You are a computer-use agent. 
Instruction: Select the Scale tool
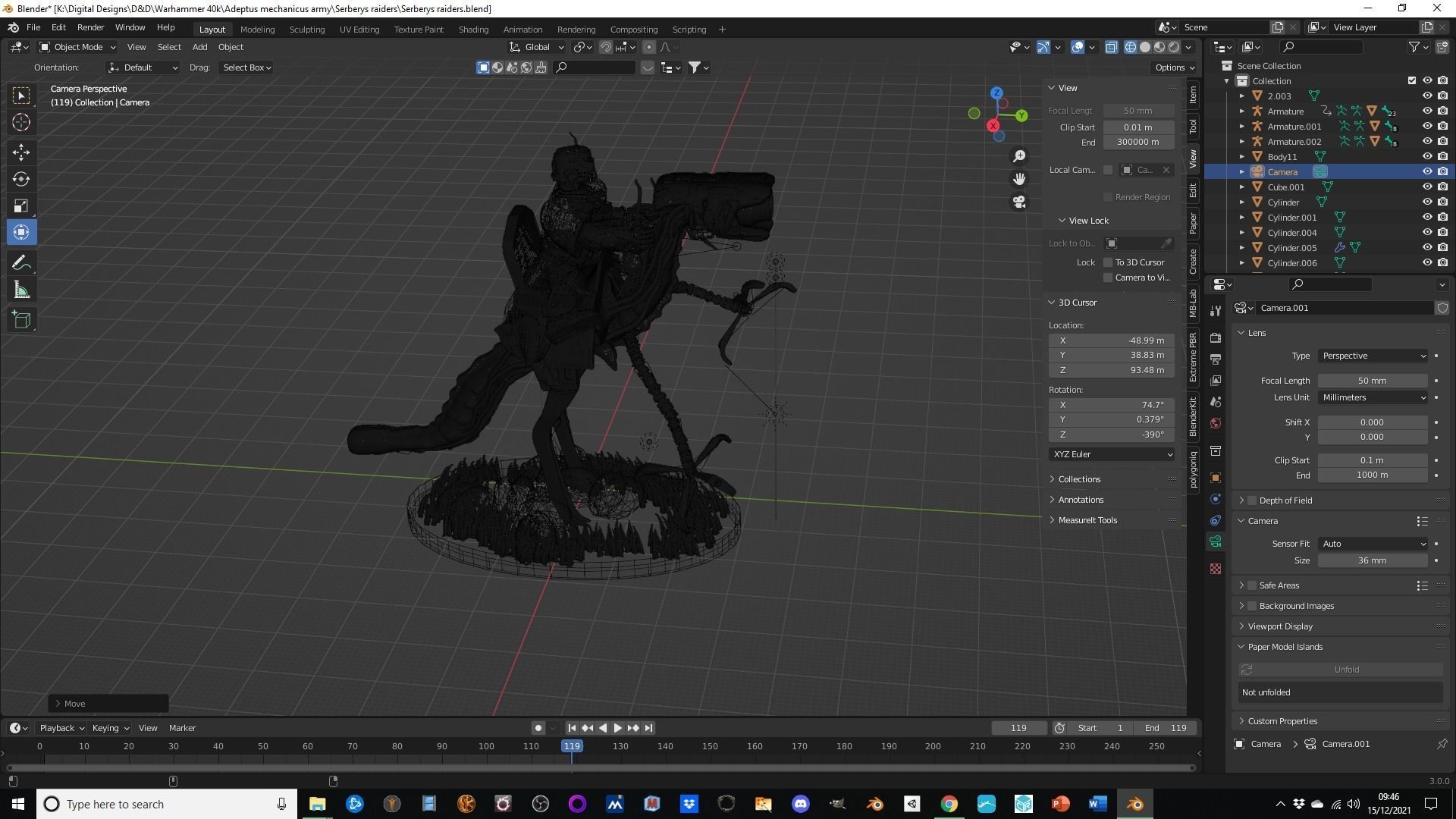tap(21, 206)
